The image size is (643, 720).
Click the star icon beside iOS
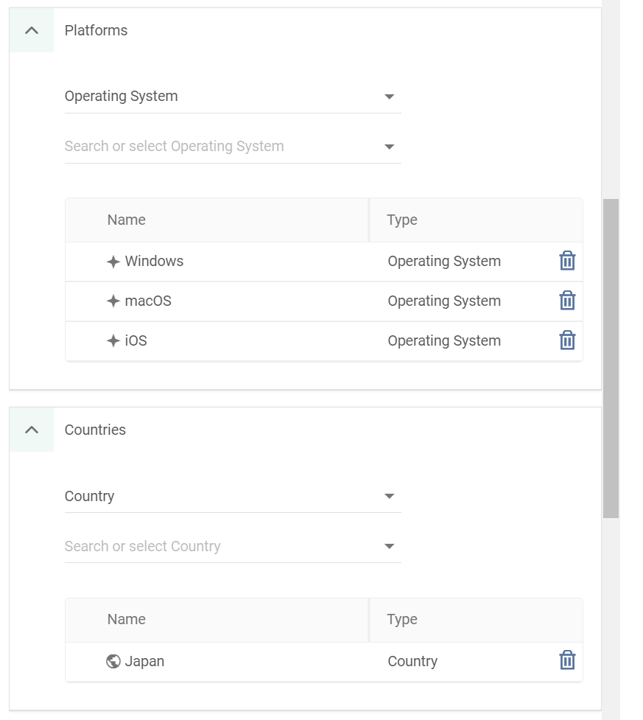click(113, 341)
